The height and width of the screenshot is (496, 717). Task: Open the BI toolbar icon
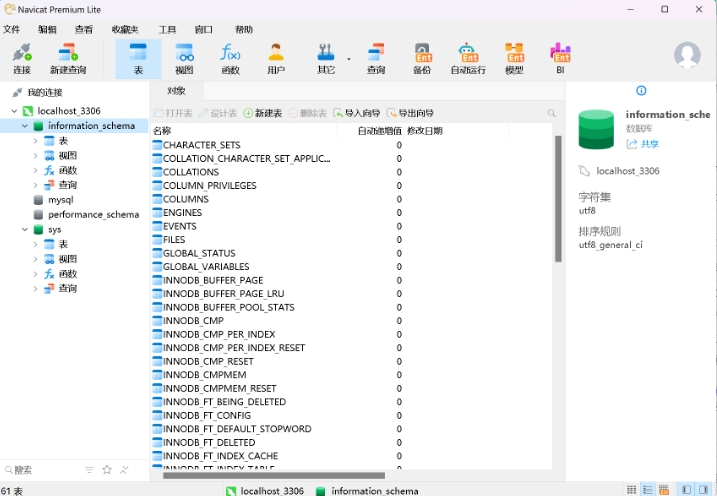pos(560,58)
